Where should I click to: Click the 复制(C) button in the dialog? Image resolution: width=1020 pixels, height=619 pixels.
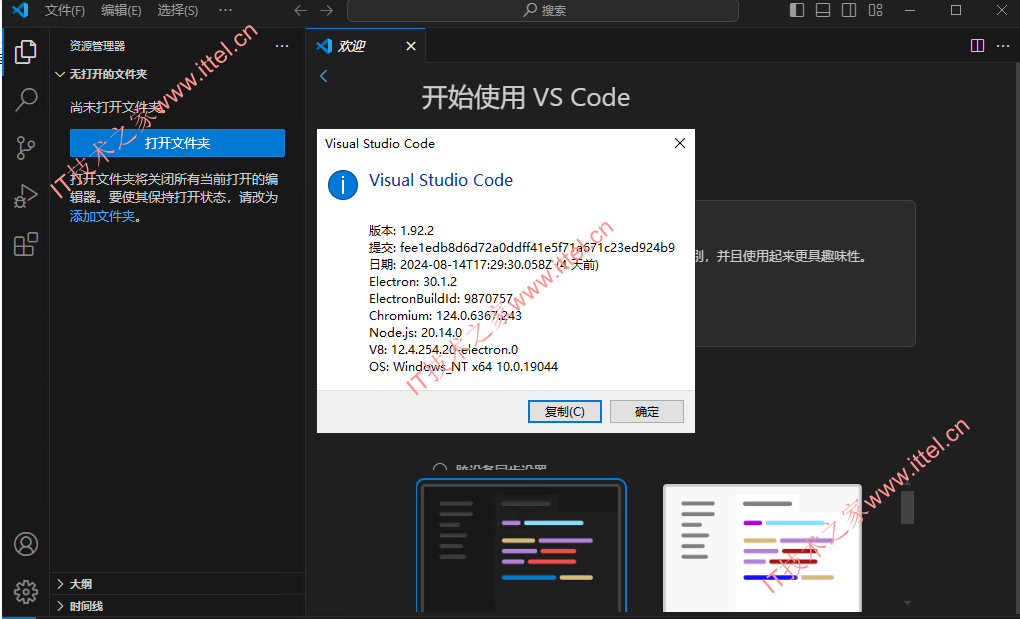[x=565, y=412]
